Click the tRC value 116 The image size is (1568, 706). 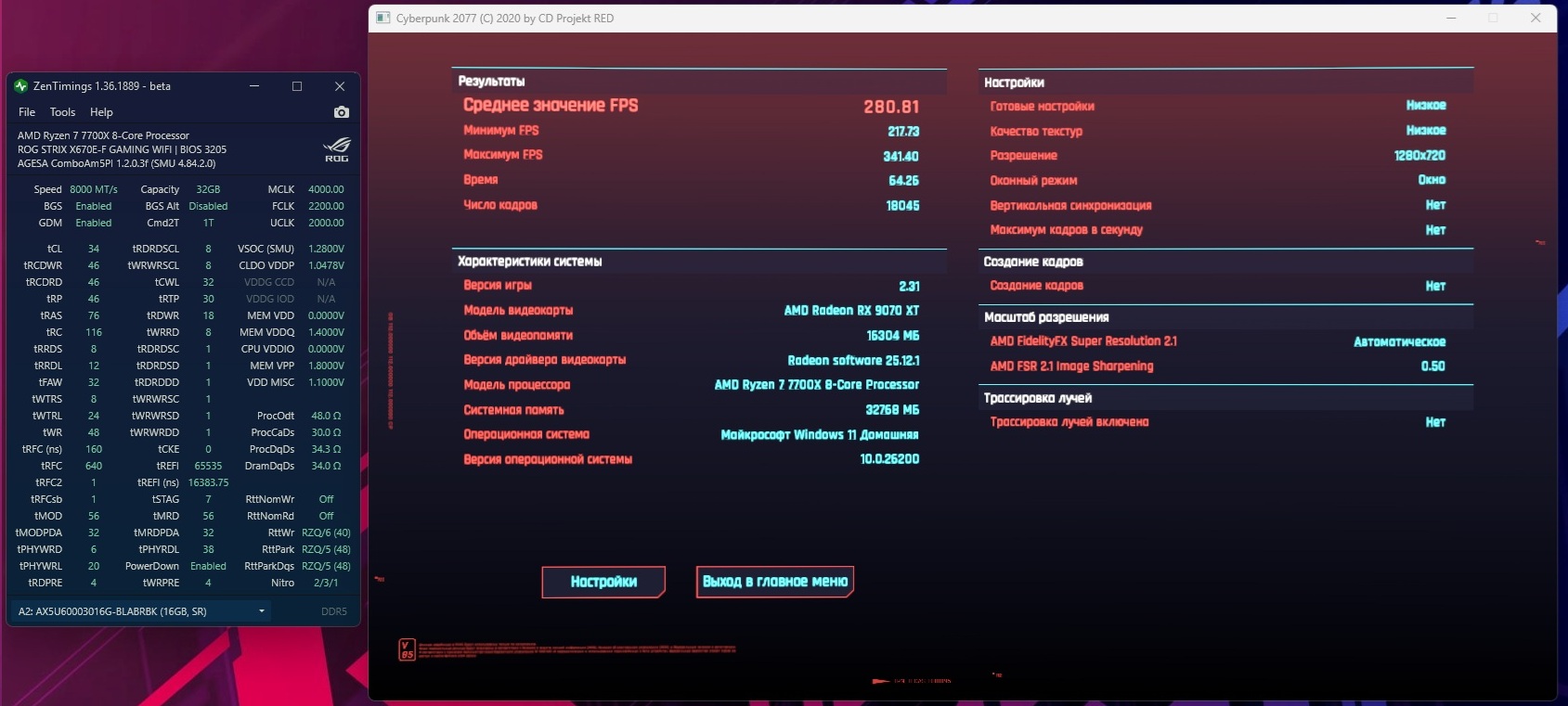[x=94, y=332]
